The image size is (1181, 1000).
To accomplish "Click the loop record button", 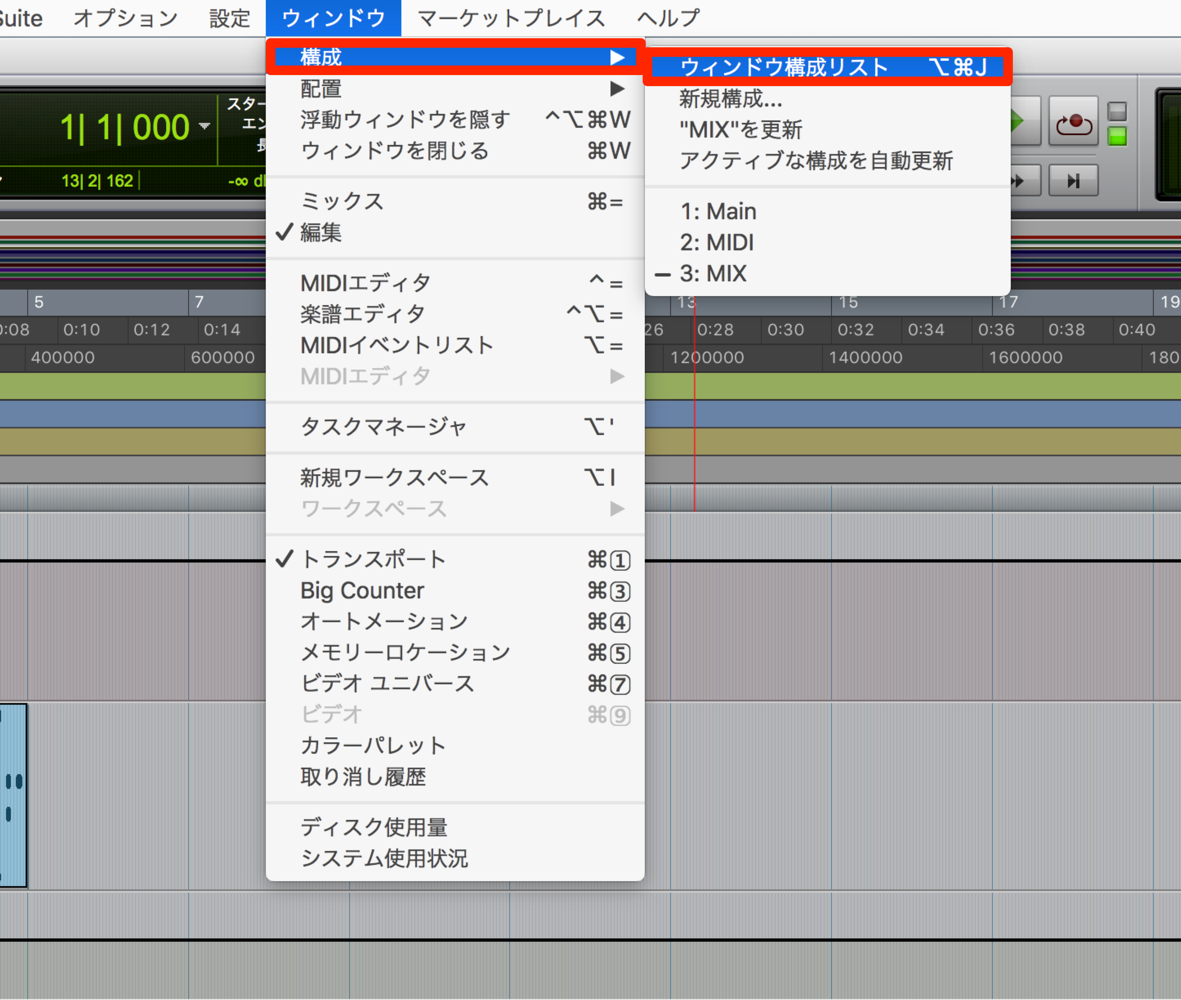I will click(x=1073, y=122).
